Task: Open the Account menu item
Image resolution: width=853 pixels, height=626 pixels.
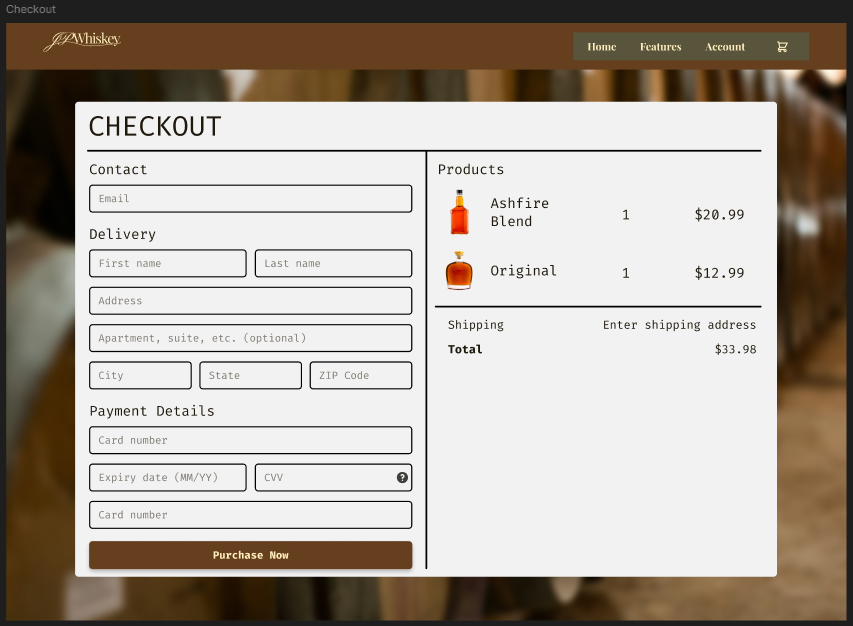Action: (725, 47)
